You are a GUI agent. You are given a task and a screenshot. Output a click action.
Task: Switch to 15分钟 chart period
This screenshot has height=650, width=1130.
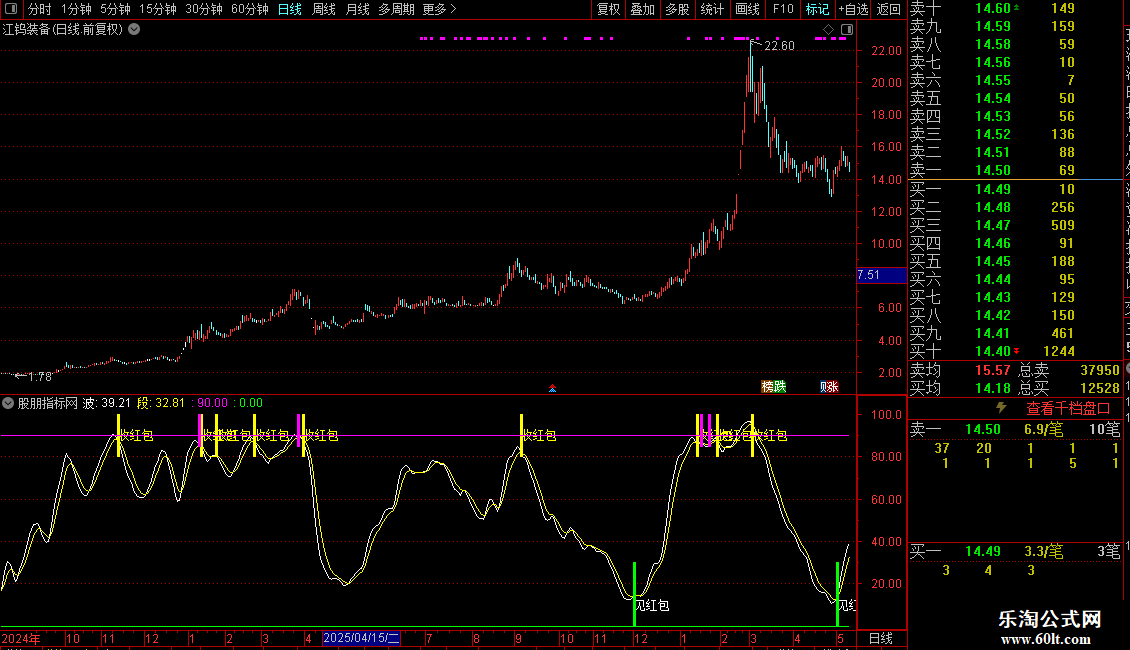pos(158,9)
